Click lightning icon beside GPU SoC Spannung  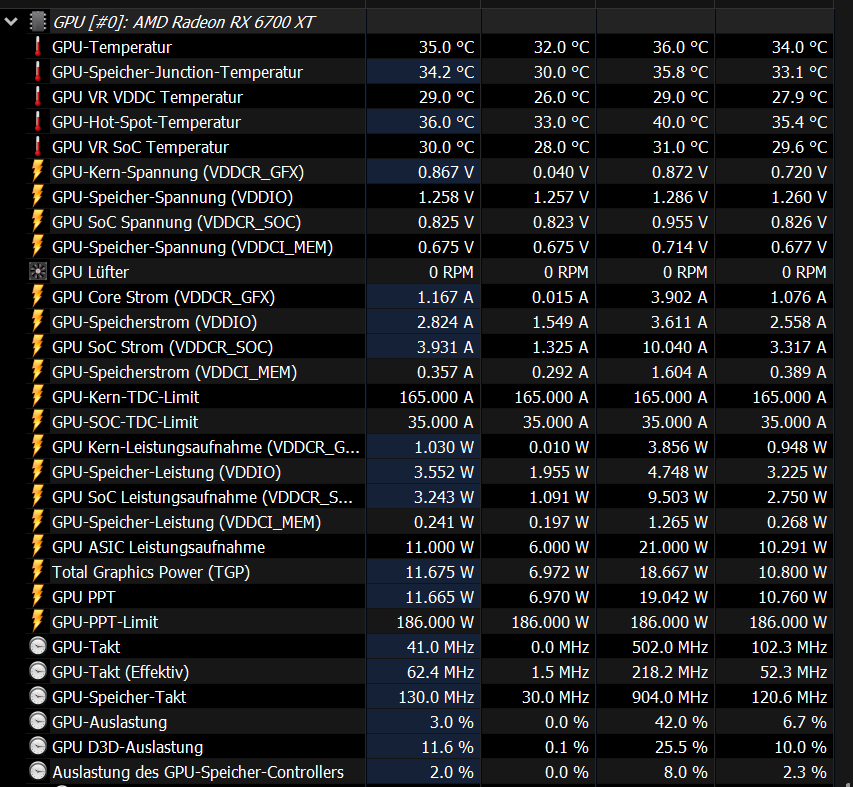pos(38,222)
